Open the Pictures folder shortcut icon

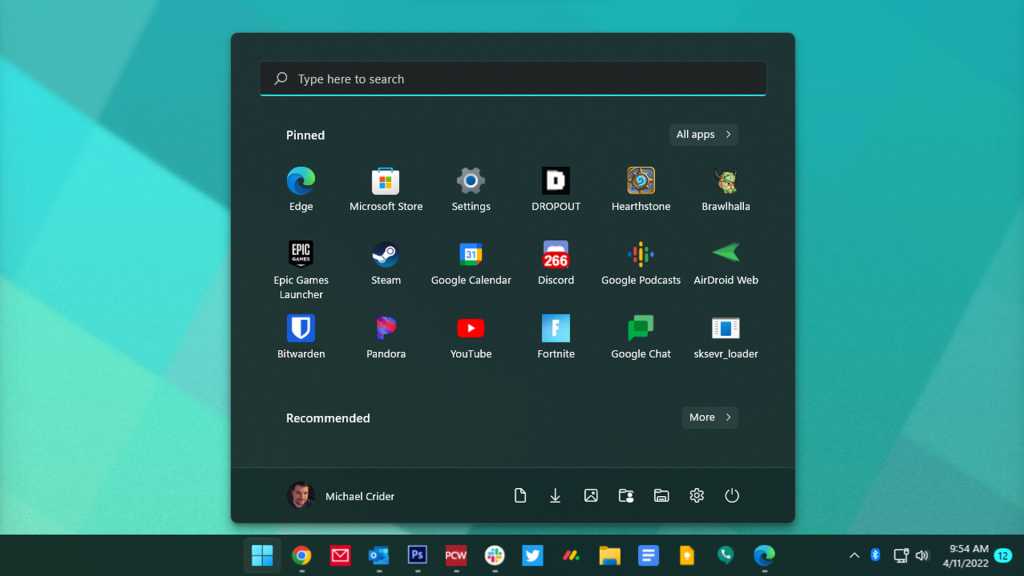(590, 496)
